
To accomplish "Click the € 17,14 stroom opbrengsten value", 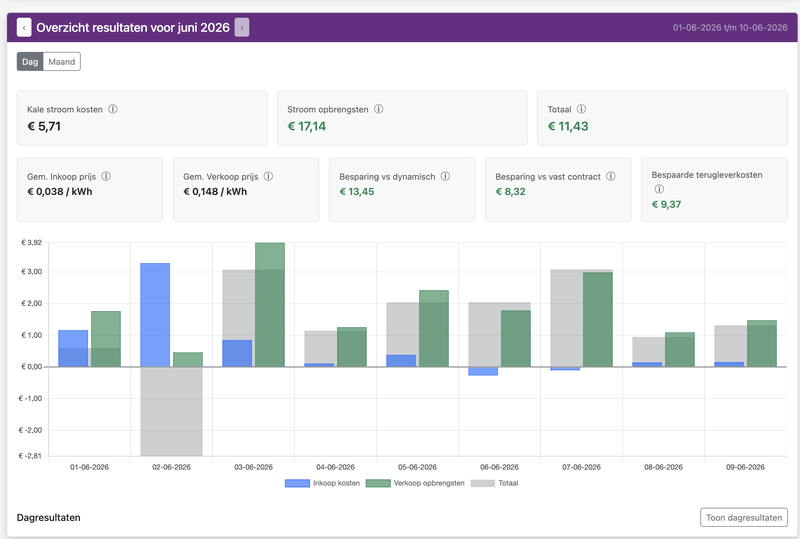I will (307, 127).
